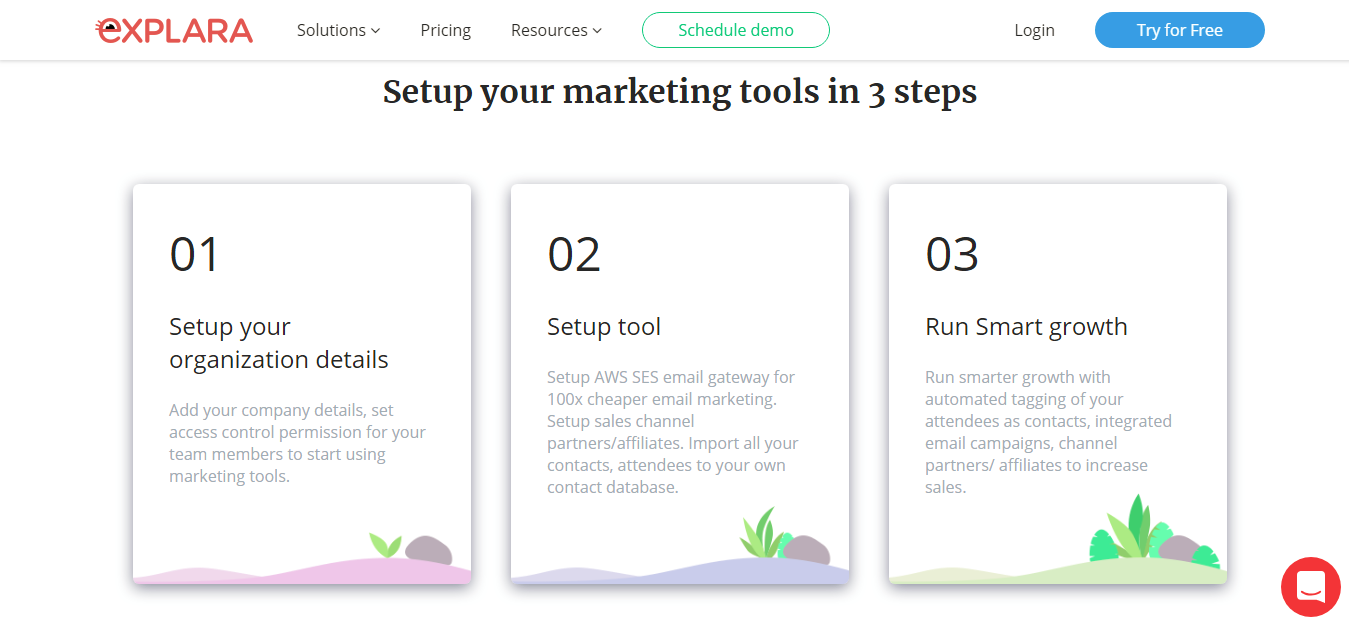This screenshot has height=631, width=1349.
Task: Click the company details description paragraph
Action: coord(298,443)
